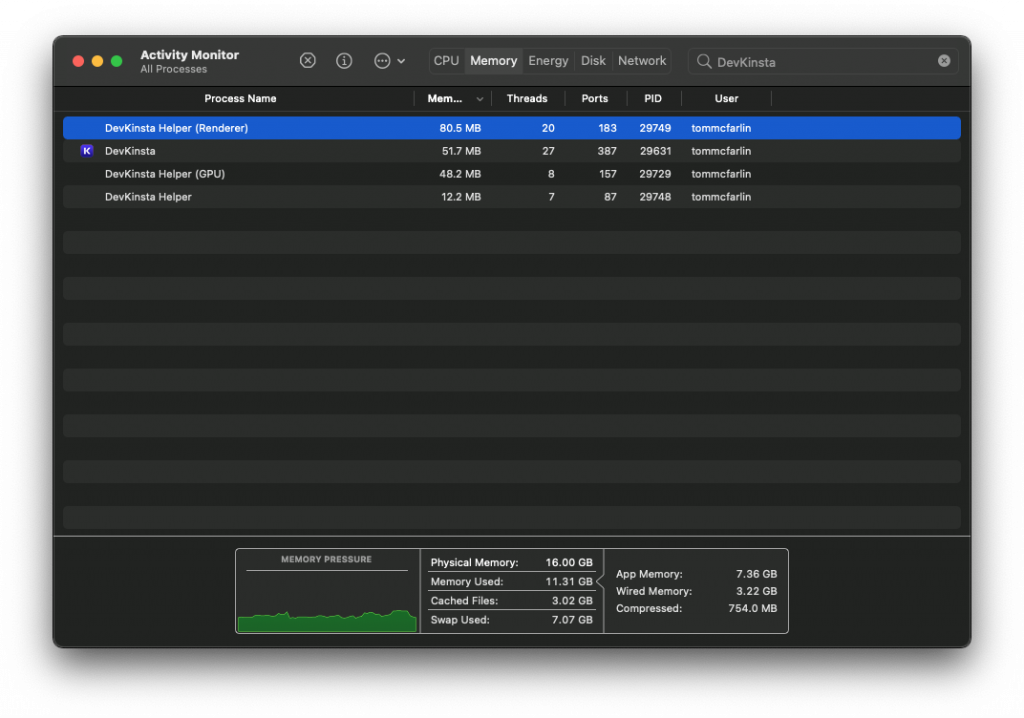Click the 387 ports value
Screen dimensions: 1024x718
[x=607, y=151]
